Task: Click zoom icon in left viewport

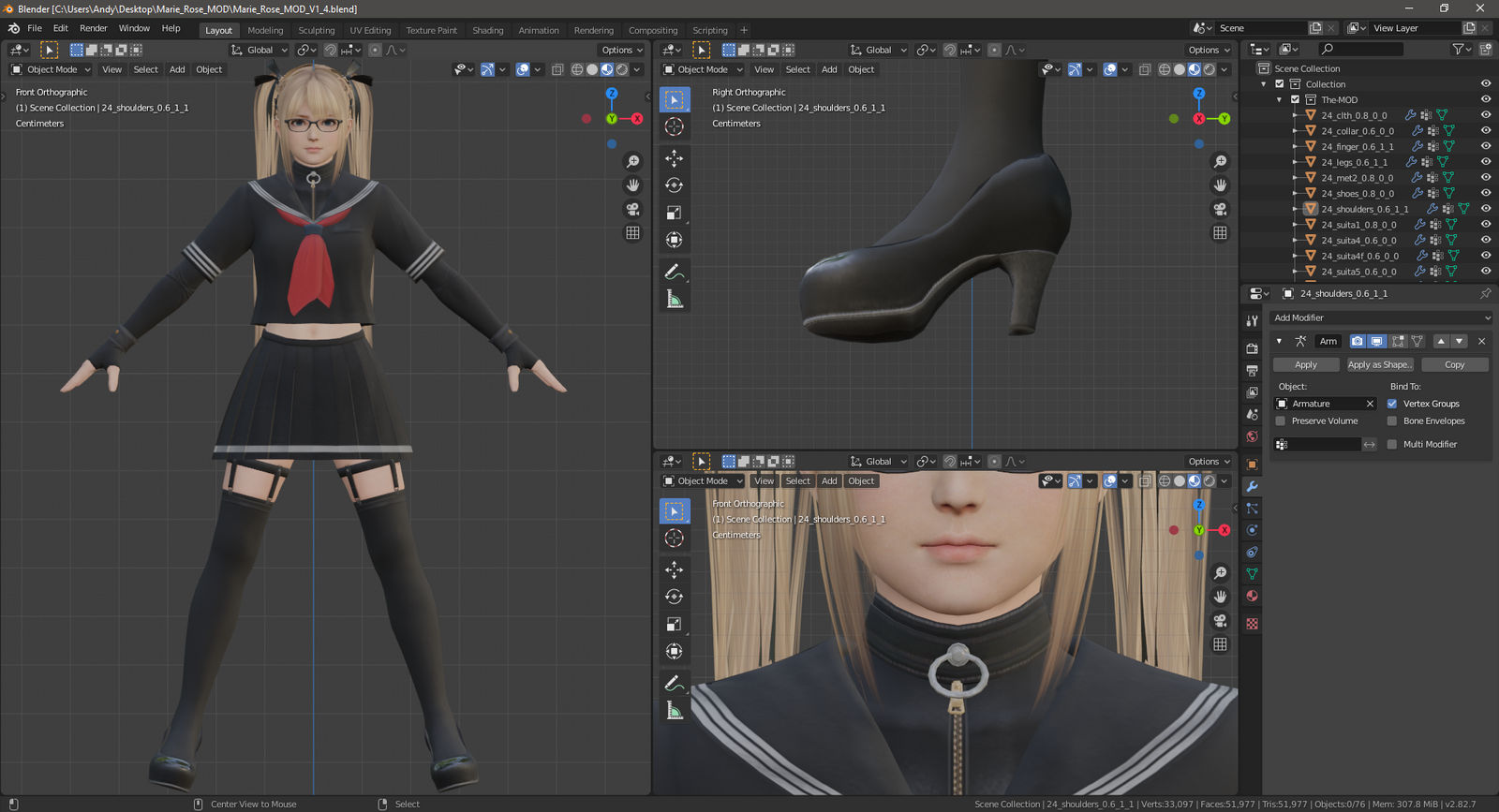Action: coord(632,162)
